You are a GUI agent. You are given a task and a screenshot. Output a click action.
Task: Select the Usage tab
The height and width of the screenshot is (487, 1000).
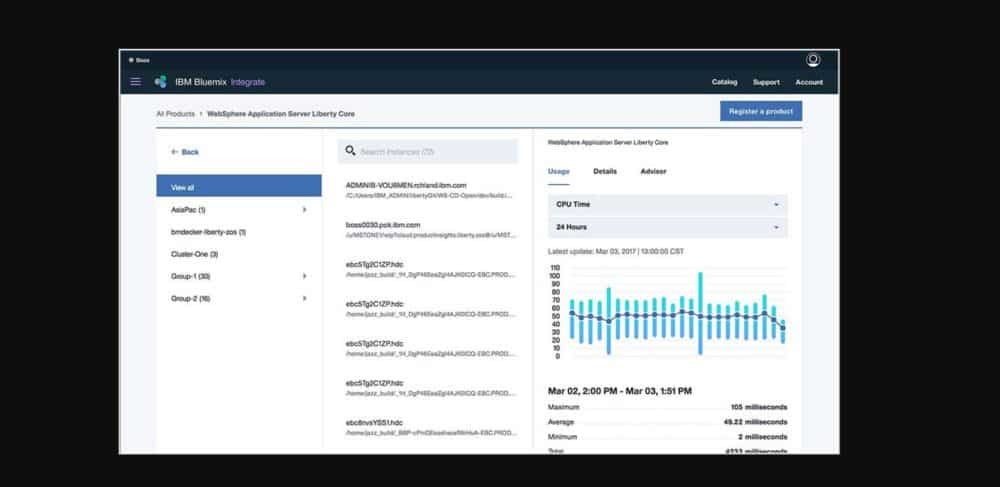pyautogui.click(x=558, y=172)
